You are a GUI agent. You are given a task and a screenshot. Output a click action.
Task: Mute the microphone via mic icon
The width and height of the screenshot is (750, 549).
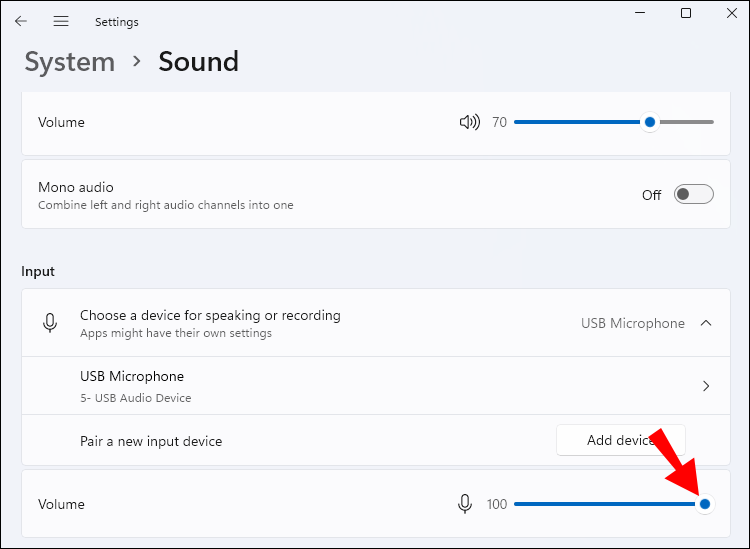[x=465, y=504]
